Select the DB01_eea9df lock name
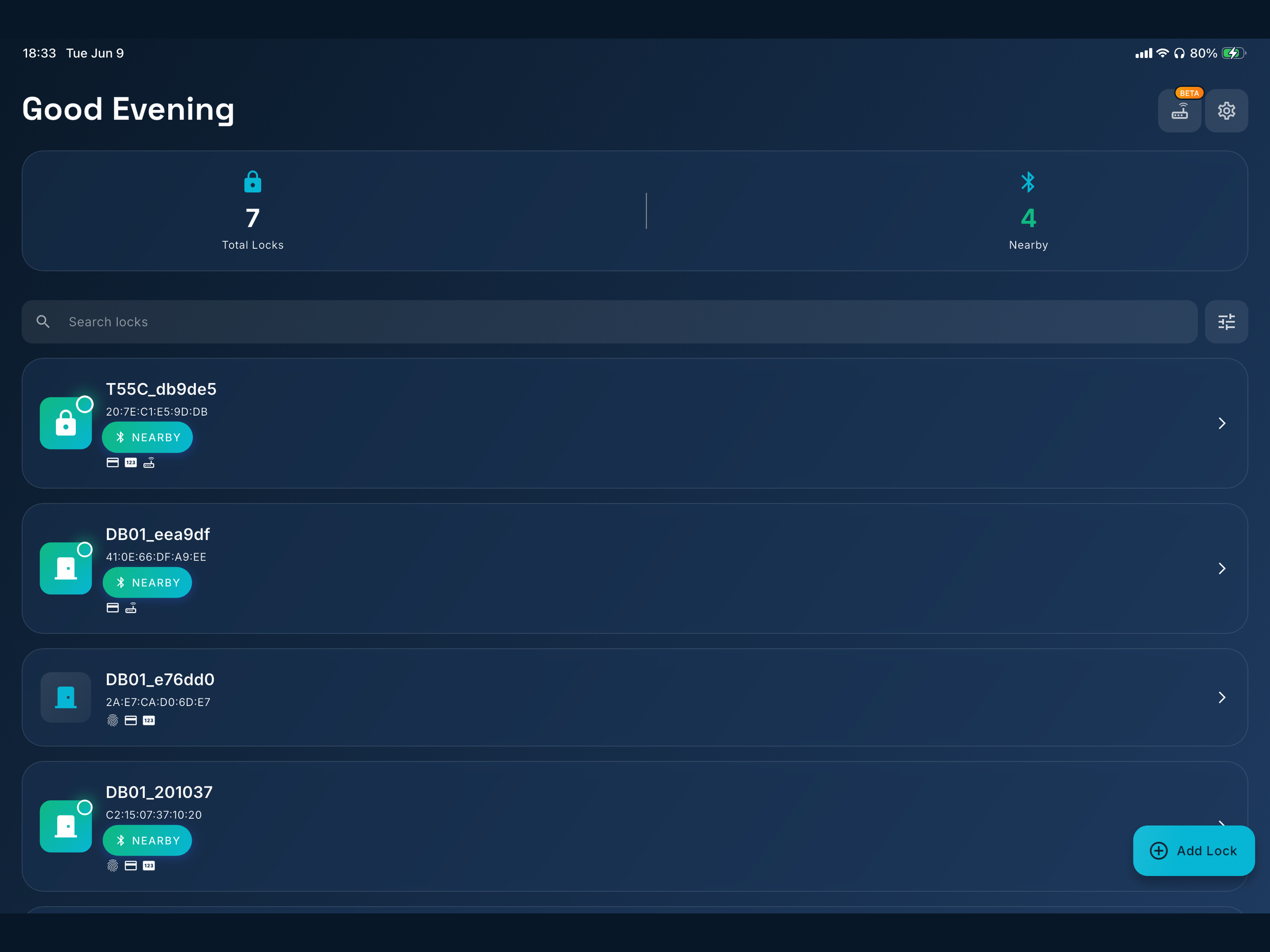Screen dimensions: 1270x952 (158, 535)
